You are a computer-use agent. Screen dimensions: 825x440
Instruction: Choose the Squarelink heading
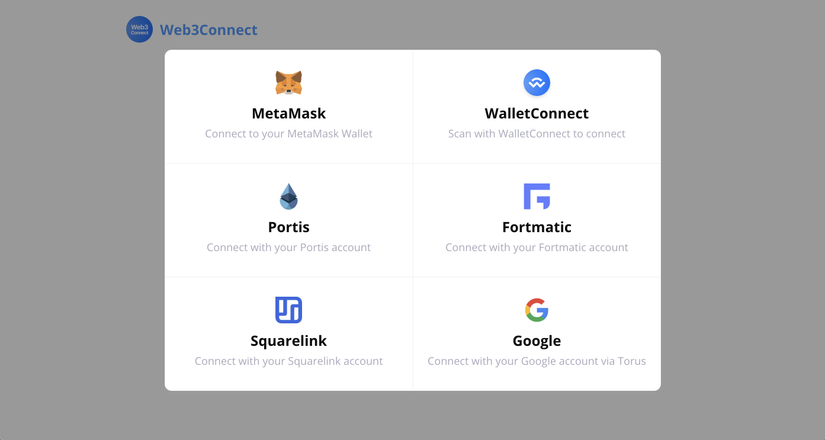tap(289, 341)
